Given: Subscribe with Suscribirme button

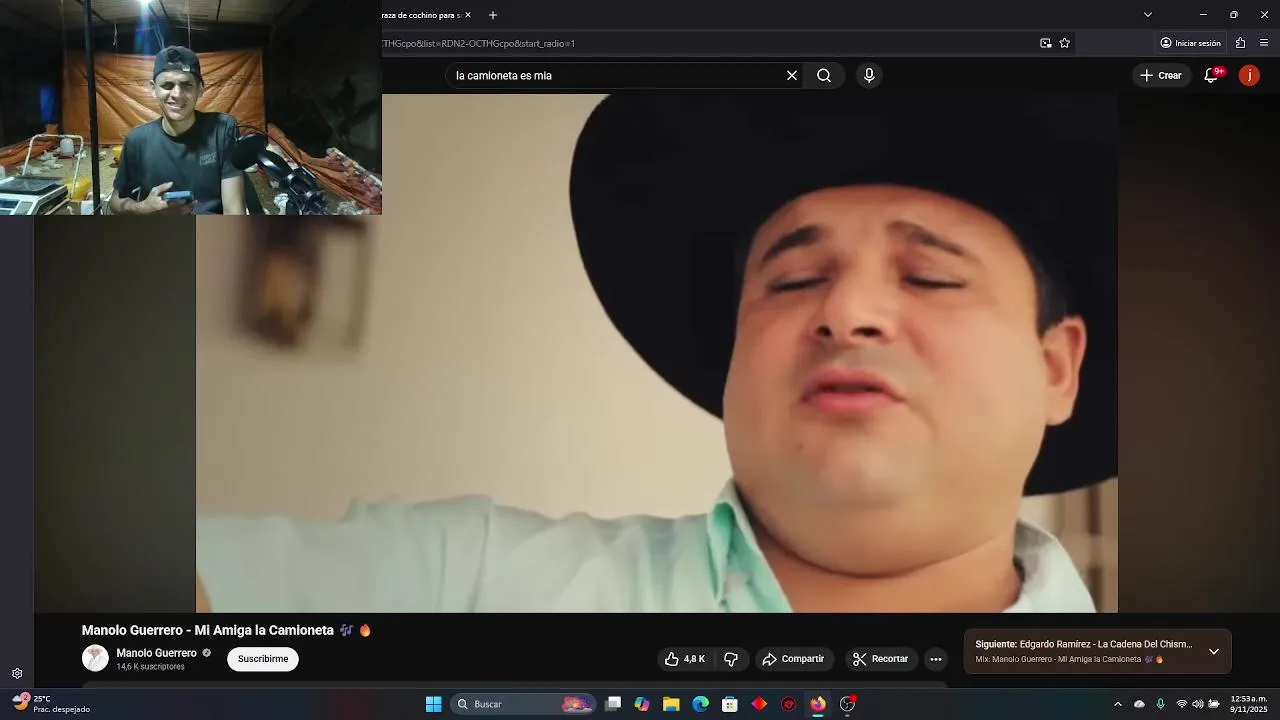Looking at the screenshot, I should coord(263,659).
